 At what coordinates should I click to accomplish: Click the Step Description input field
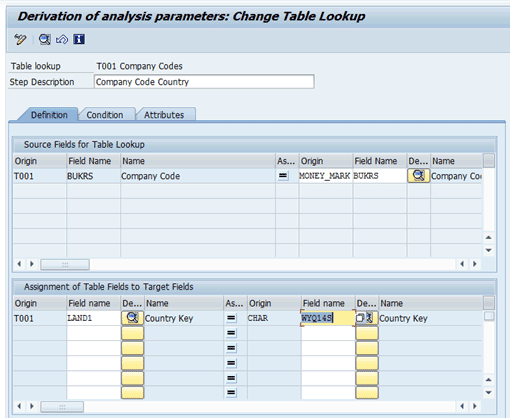(204, 82)
